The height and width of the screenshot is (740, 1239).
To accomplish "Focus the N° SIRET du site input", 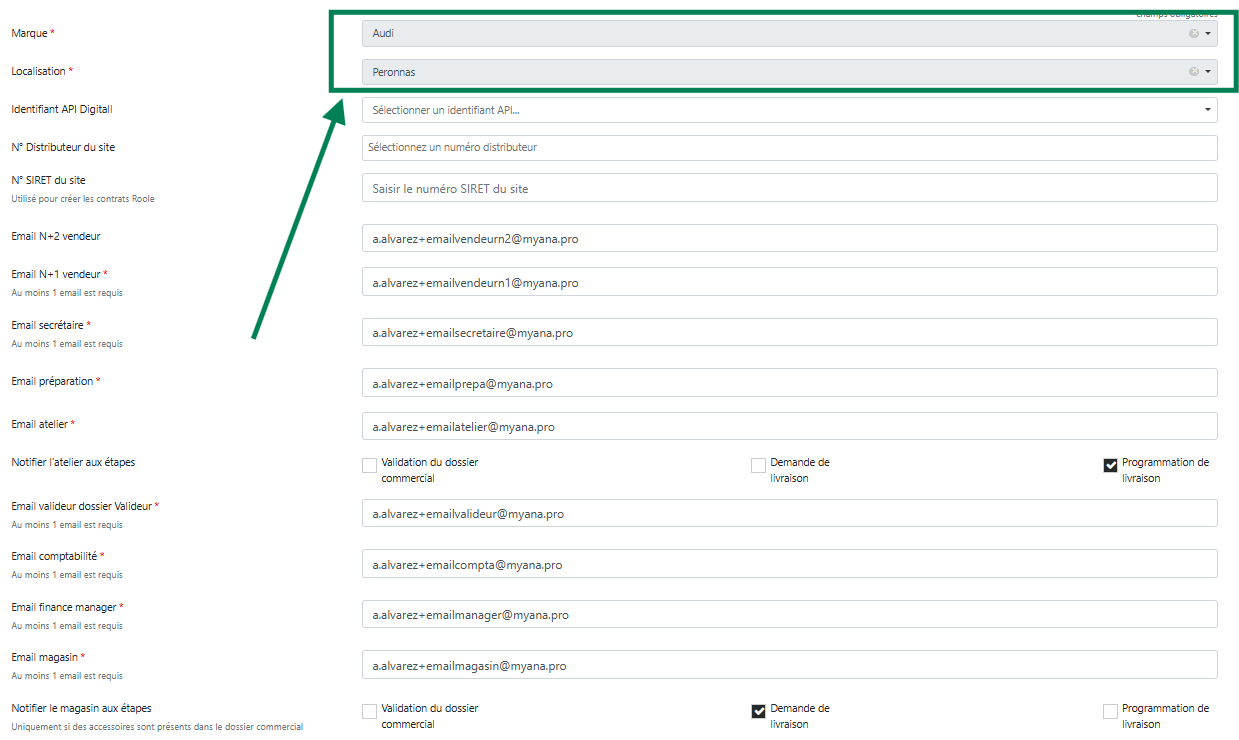I will coord(789,188).
